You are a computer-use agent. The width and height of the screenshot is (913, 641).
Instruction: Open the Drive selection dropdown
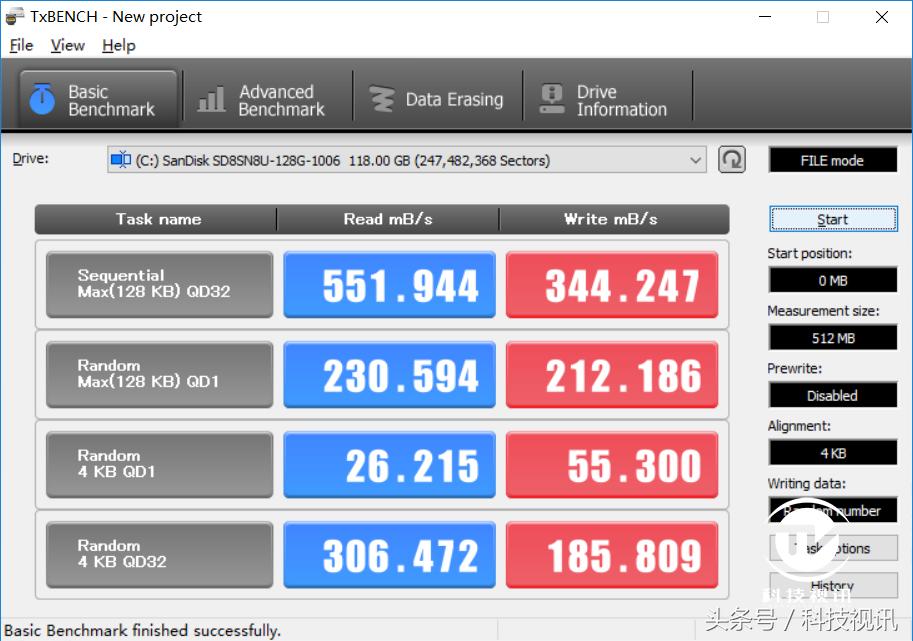(697, 159)
